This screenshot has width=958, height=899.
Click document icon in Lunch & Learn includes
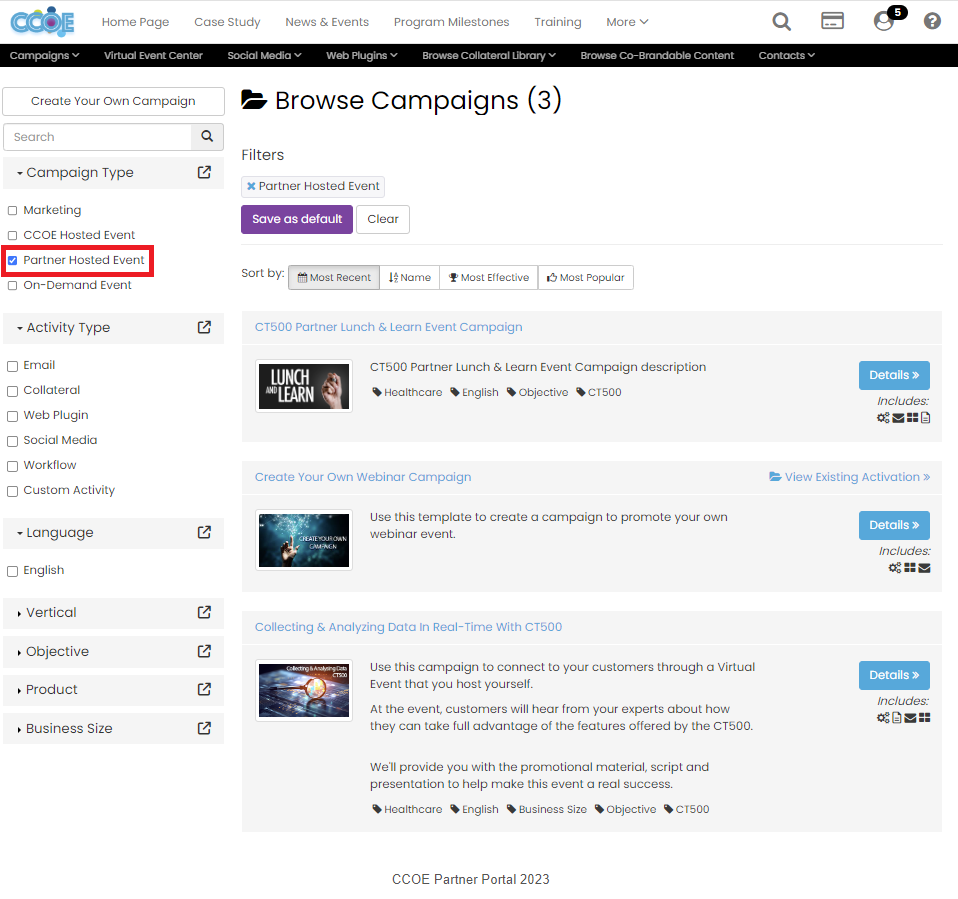[926, 418]
